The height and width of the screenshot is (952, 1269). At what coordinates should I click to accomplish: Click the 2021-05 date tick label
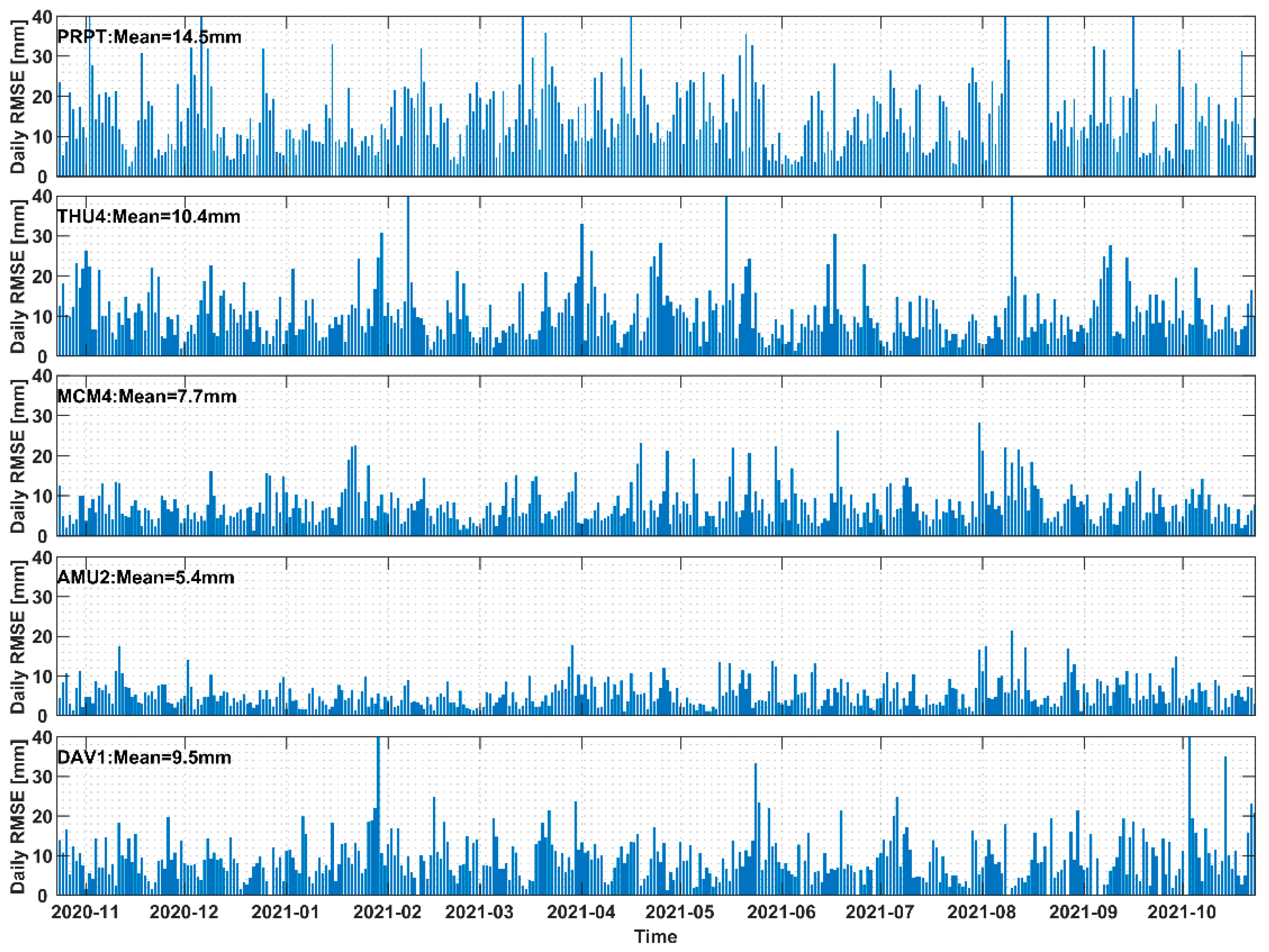coord(679,912)
